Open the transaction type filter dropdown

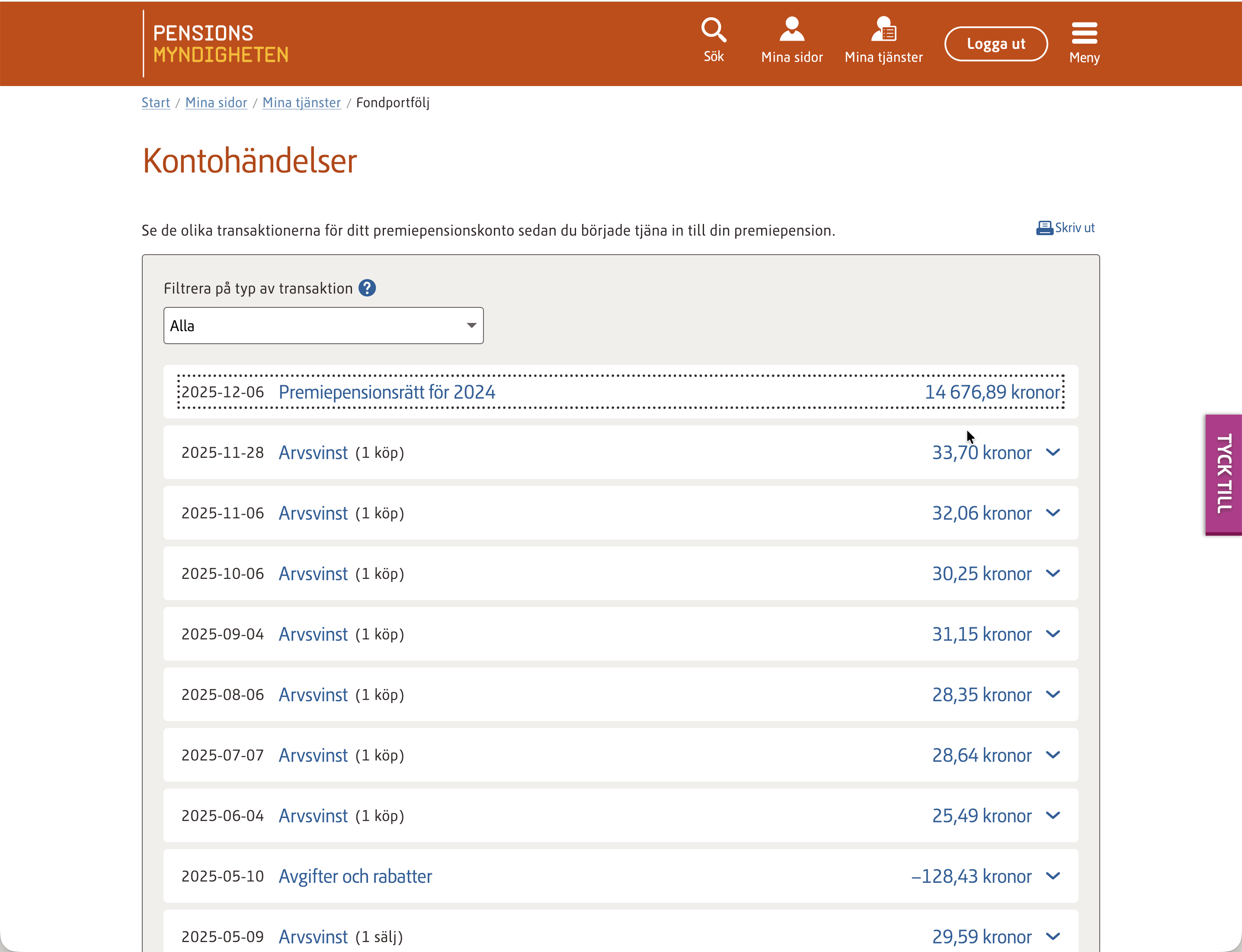(x=323, y=326)
